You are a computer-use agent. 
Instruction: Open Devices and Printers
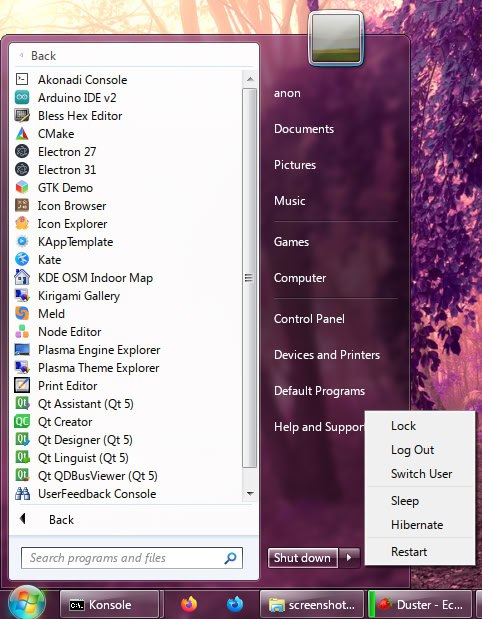coord(327,355)
